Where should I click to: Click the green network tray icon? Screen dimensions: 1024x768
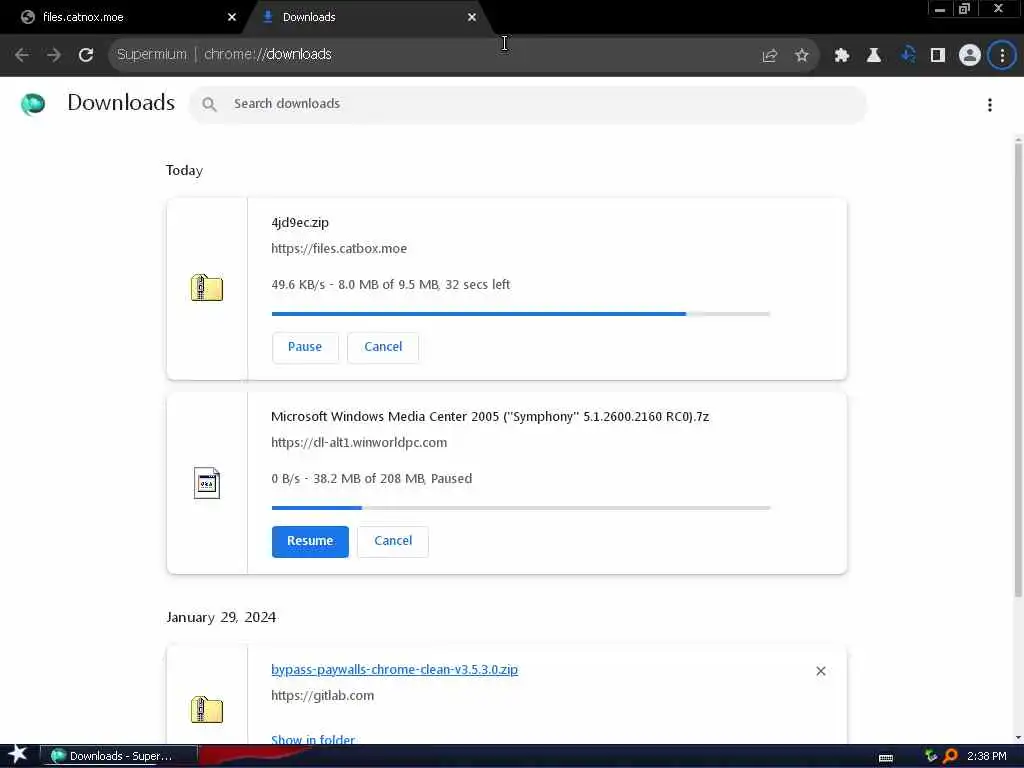point(931,756)
